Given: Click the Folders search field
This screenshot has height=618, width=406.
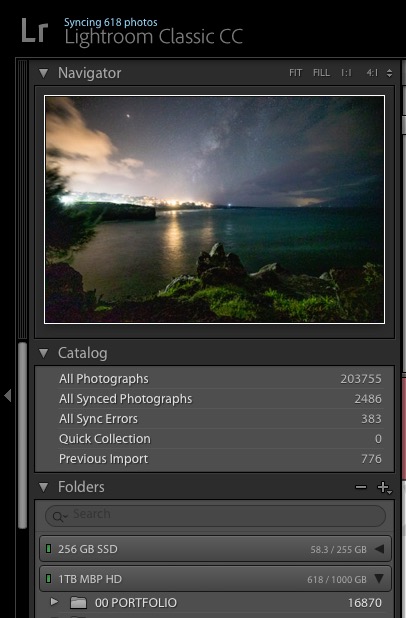Looking at the screenshot, I should [x=215, y=516].
